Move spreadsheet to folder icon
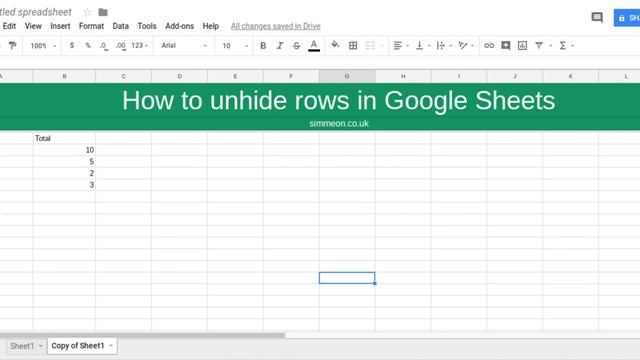The width and height of the screenshot is (640, 360). pyautogui.click(x=103, y=12)
